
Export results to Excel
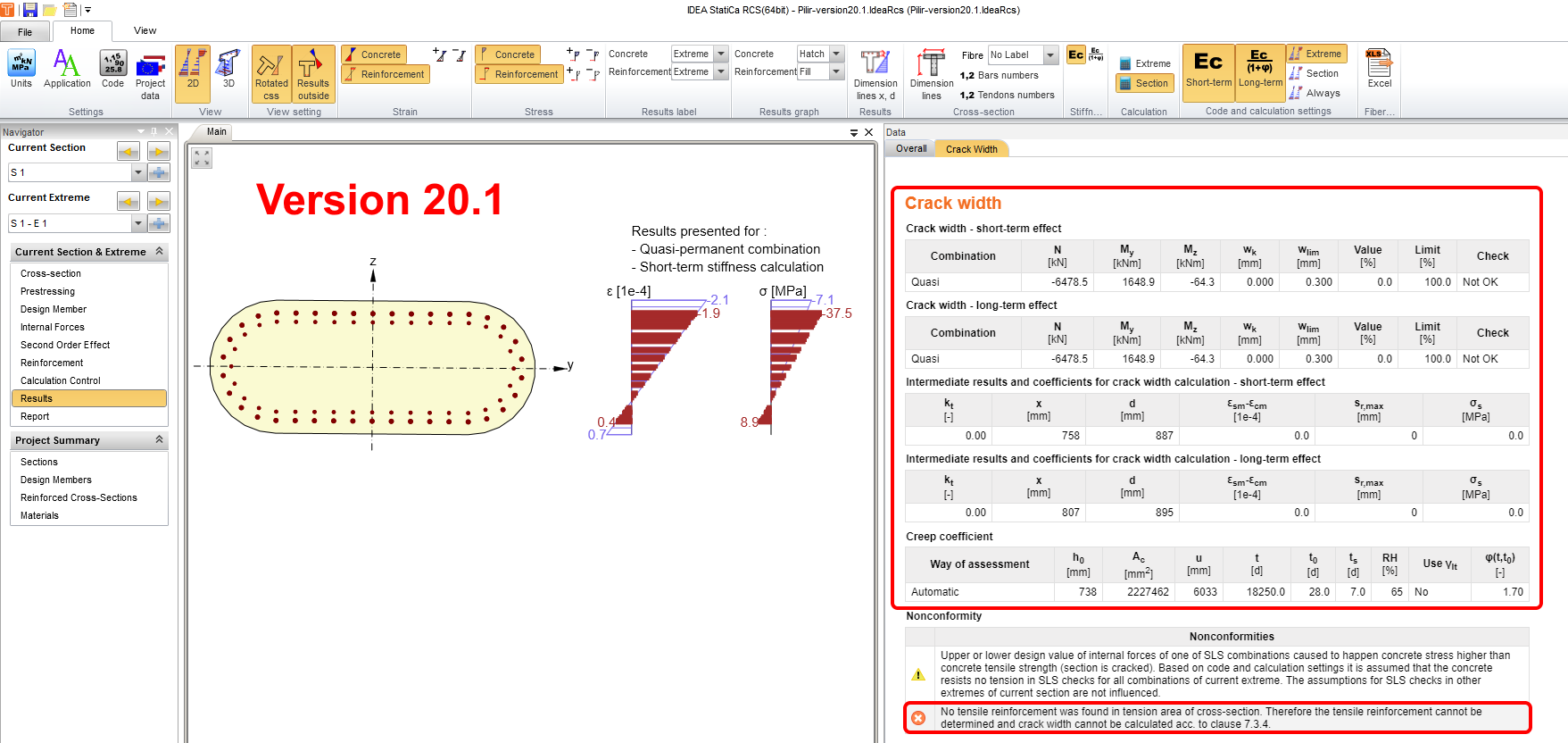(1379, 70)
